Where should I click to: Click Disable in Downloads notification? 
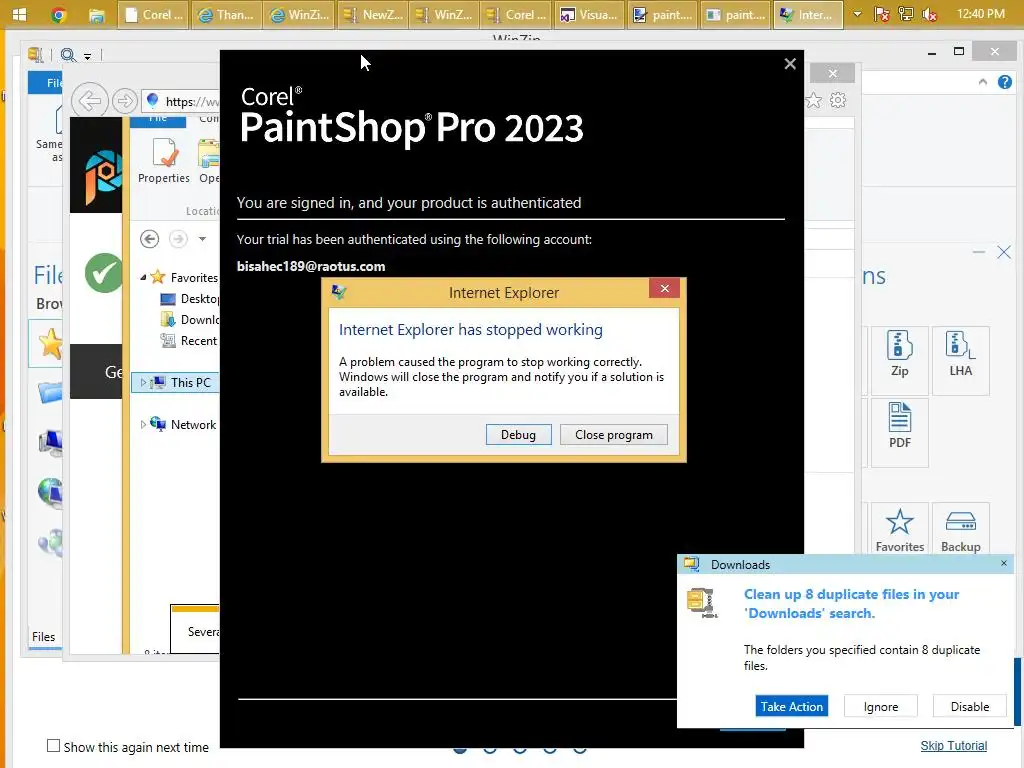click(969, 707)
